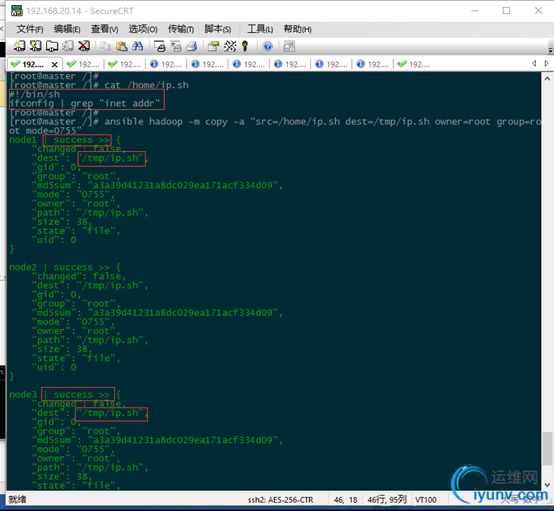This screenshot has height=511, width=554.
Task: Click the node2 | success >> line
Action: (x=65, y=267)
